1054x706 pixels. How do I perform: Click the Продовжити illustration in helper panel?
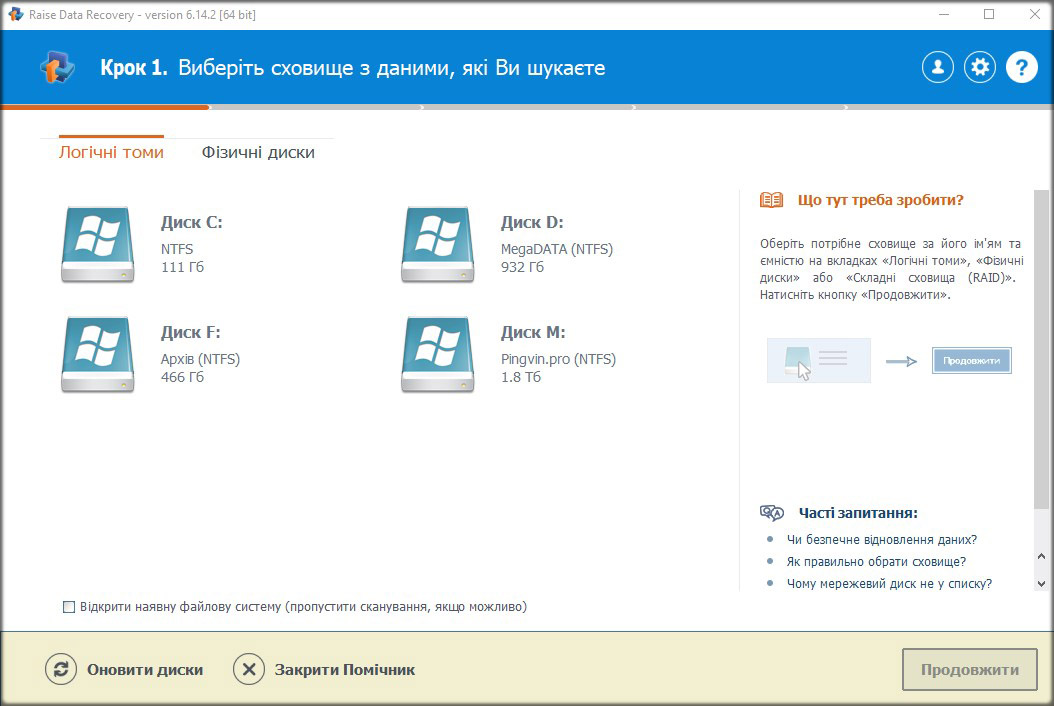[971, 361]
